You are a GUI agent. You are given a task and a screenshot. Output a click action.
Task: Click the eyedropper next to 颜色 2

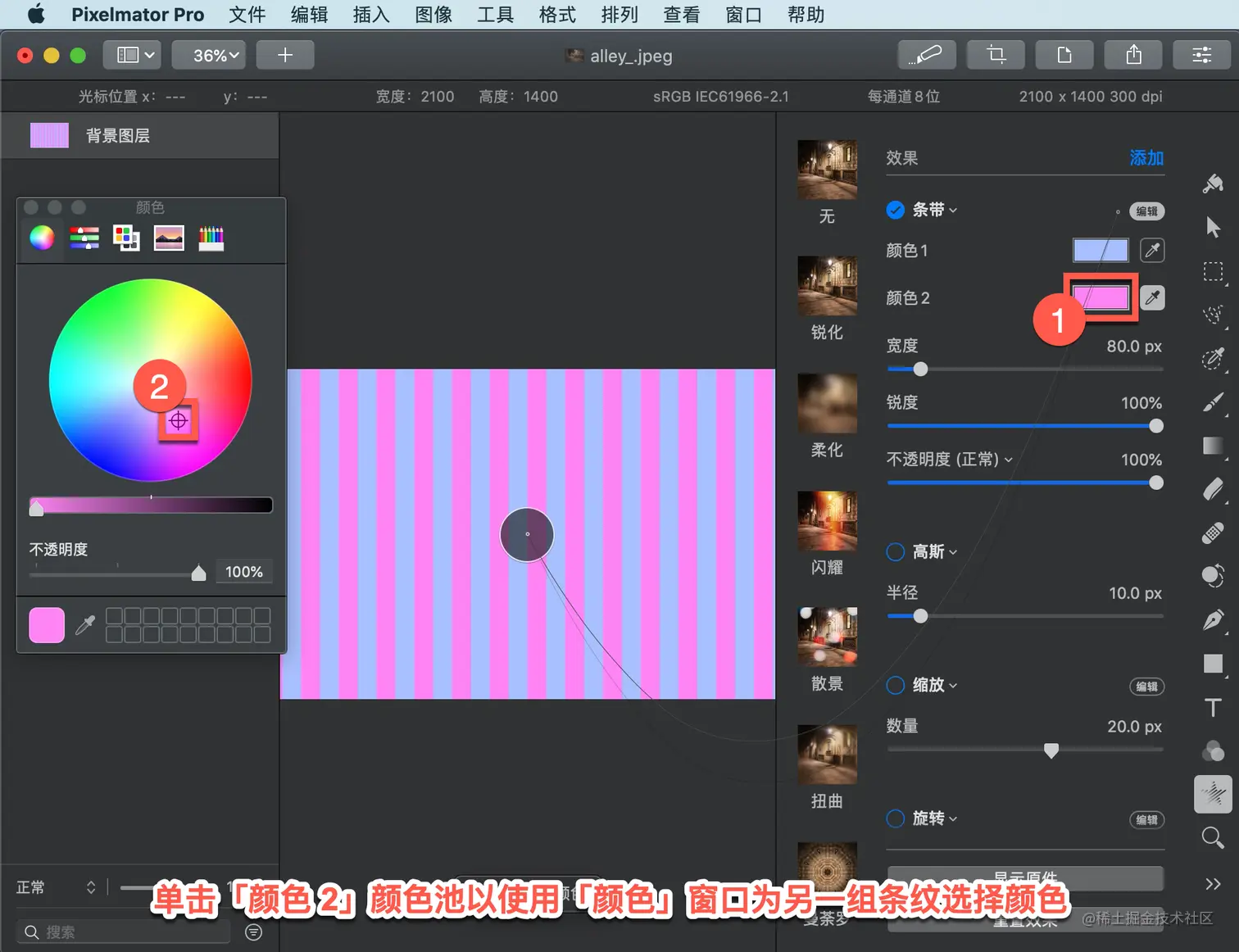point(1152,297)
